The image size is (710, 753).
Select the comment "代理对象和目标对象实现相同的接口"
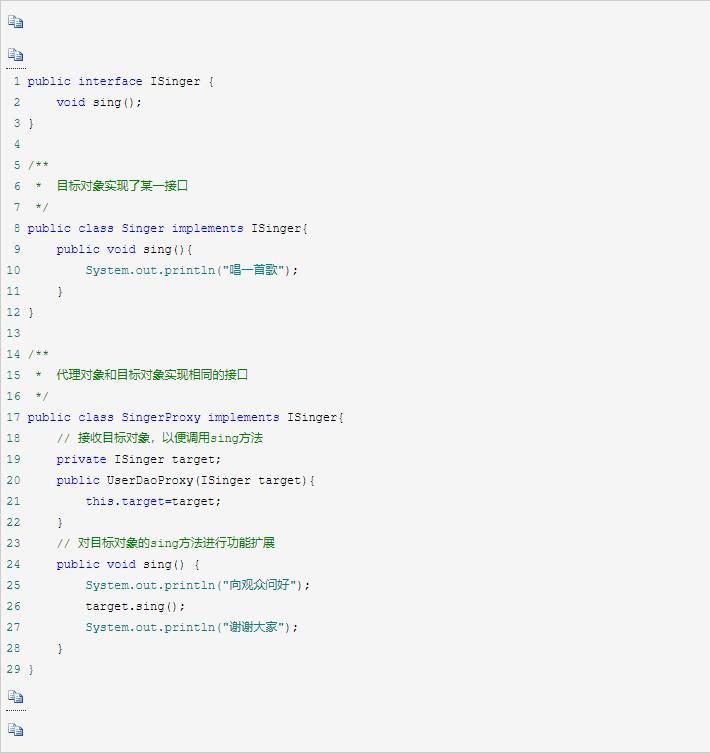point(152,375)
